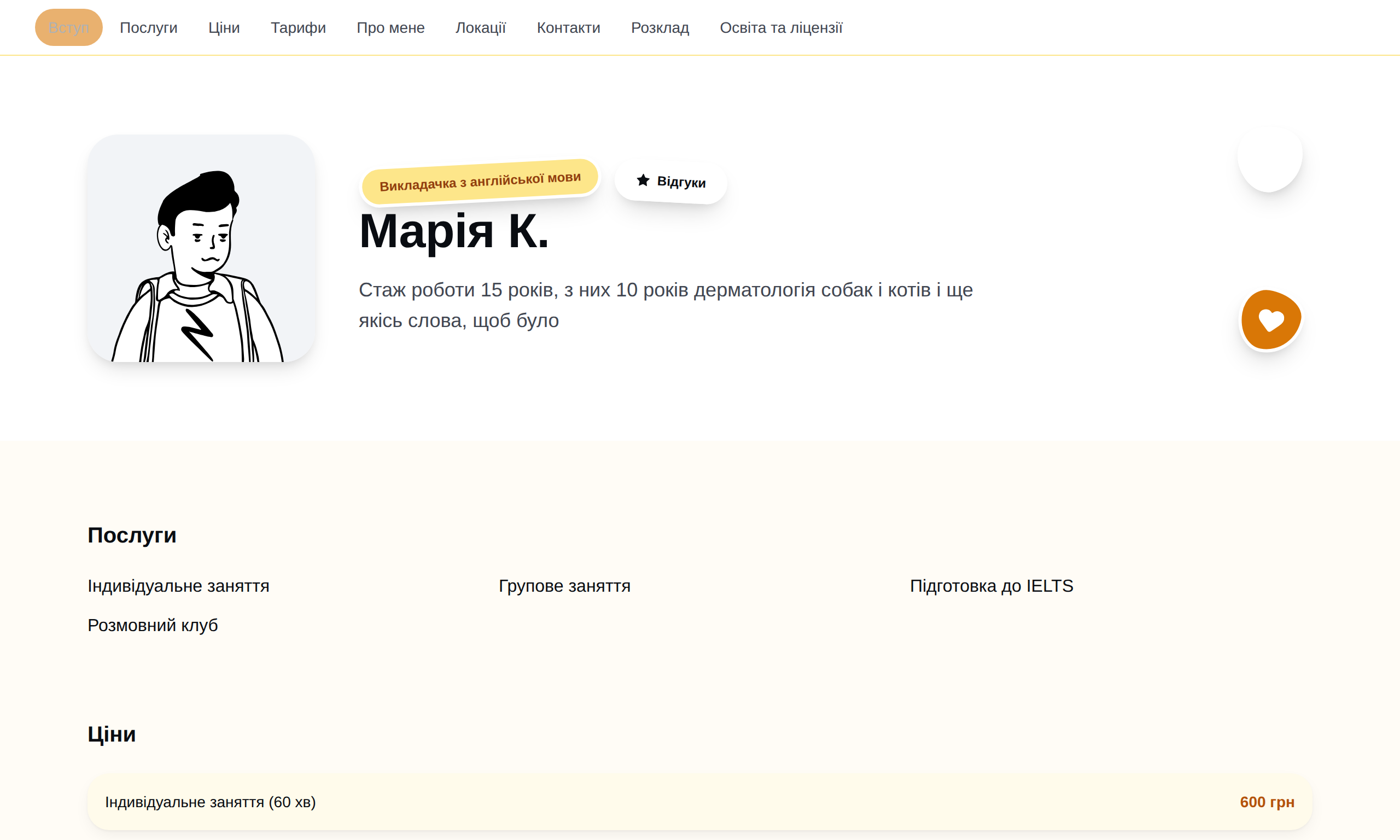The width and height of the screenshot is (1400, 840).
Task: Click the Індивідуальне заняття (60 хв) price row
Action: point(700,802)
